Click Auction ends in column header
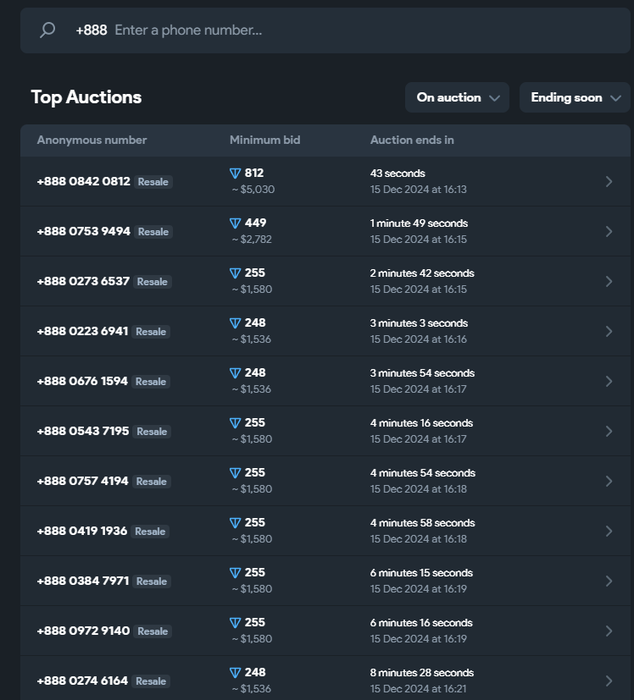 click(x=412, y=140)
